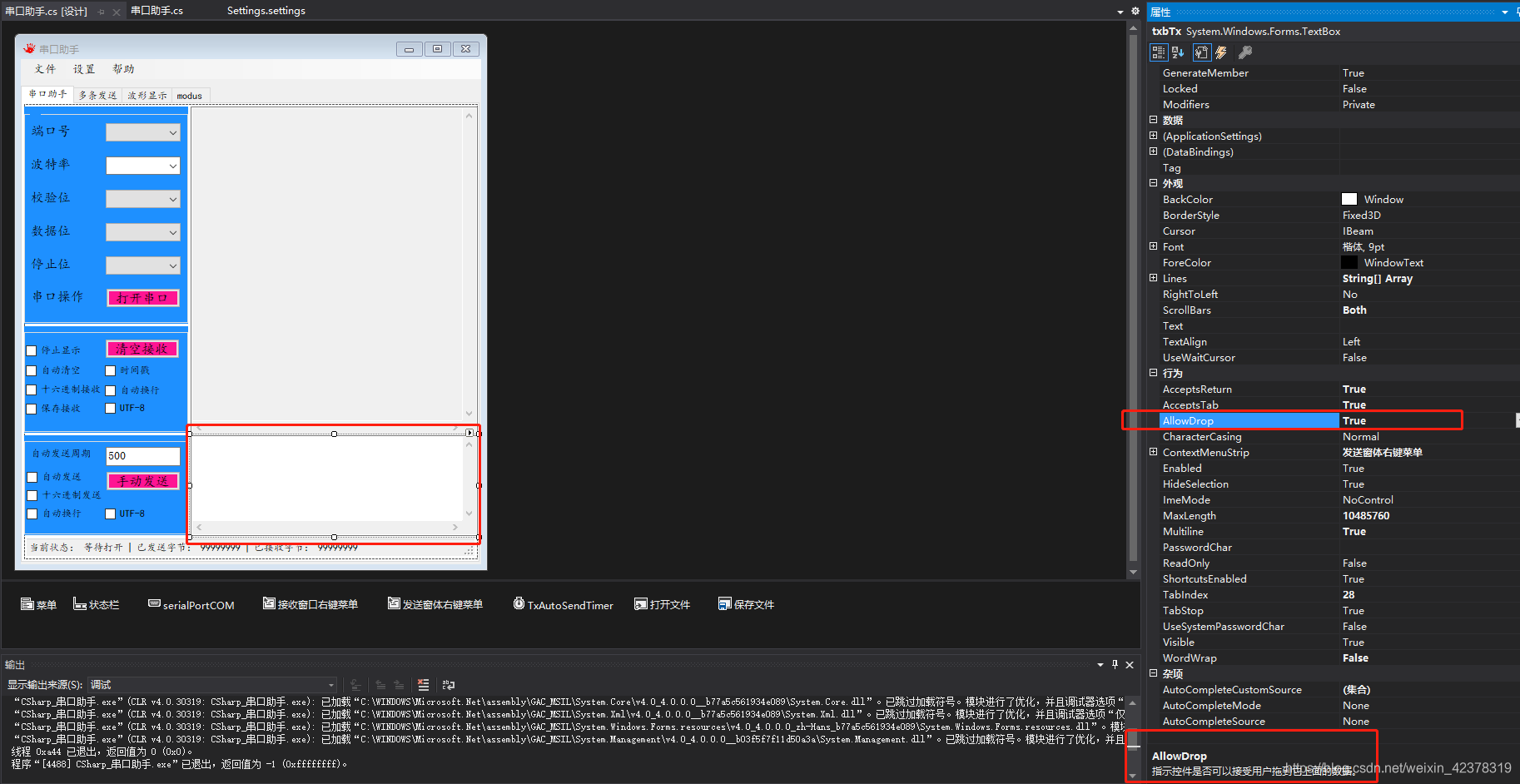Image resolution: width=1520 pixels, height=784 pixels.
Task: Show the Properties page button
Action: [1201, 52]
